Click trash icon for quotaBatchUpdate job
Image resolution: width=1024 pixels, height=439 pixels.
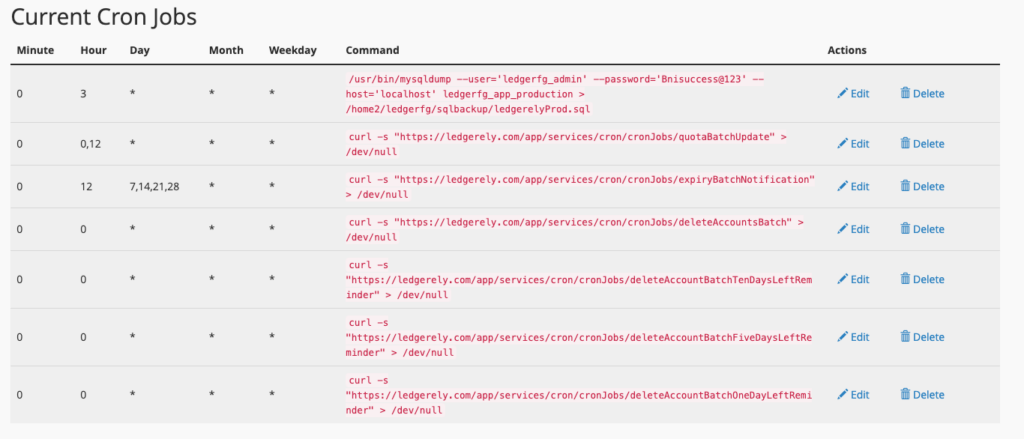(905, 143)
